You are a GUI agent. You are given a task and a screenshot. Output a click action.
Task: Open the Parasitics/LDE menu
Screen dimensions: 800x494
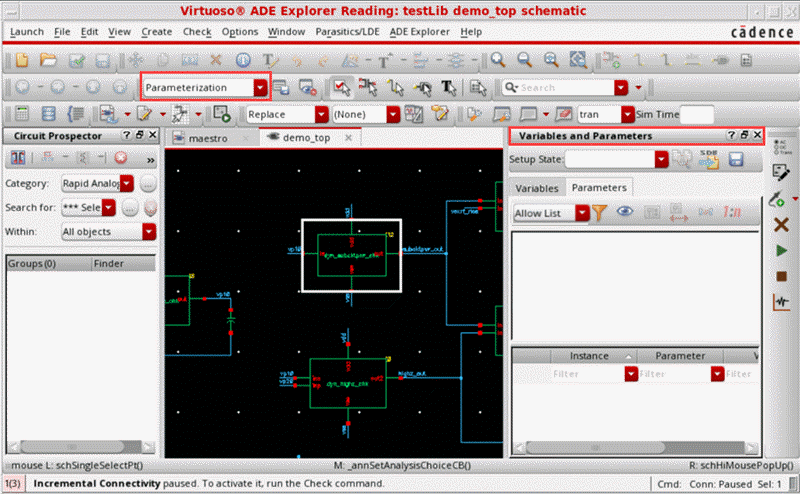coord(347,32)
